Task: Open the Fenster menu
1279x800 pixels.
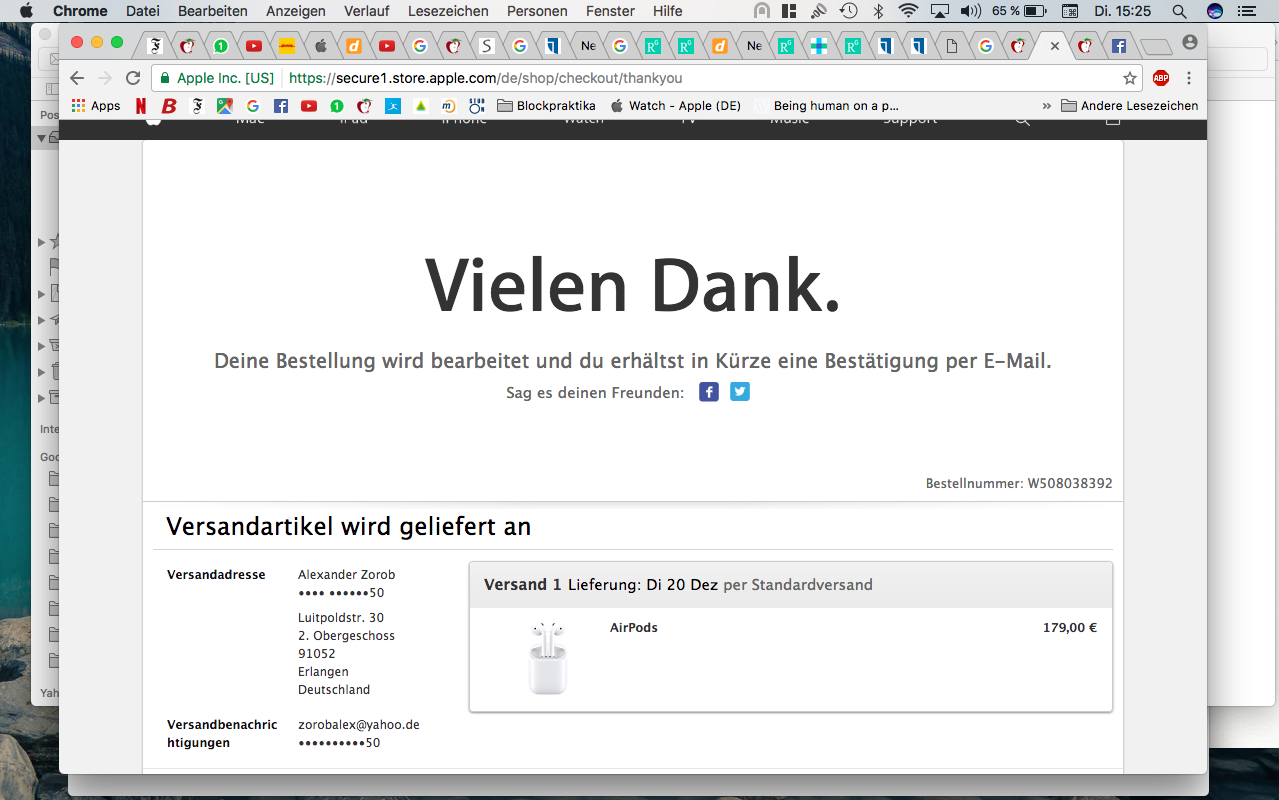Action: point(610,11)
